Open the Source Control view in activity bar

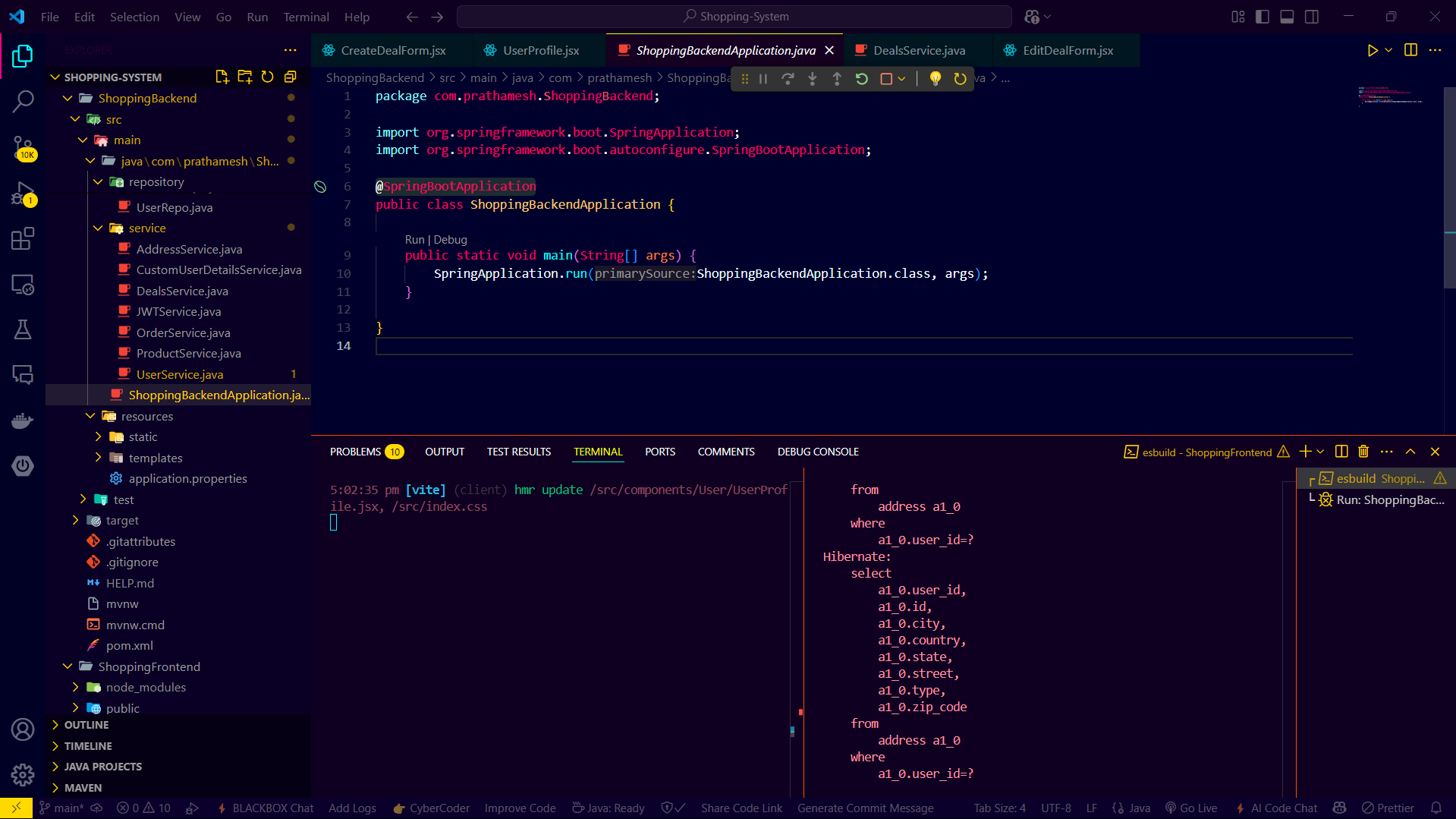click(23, 148)
